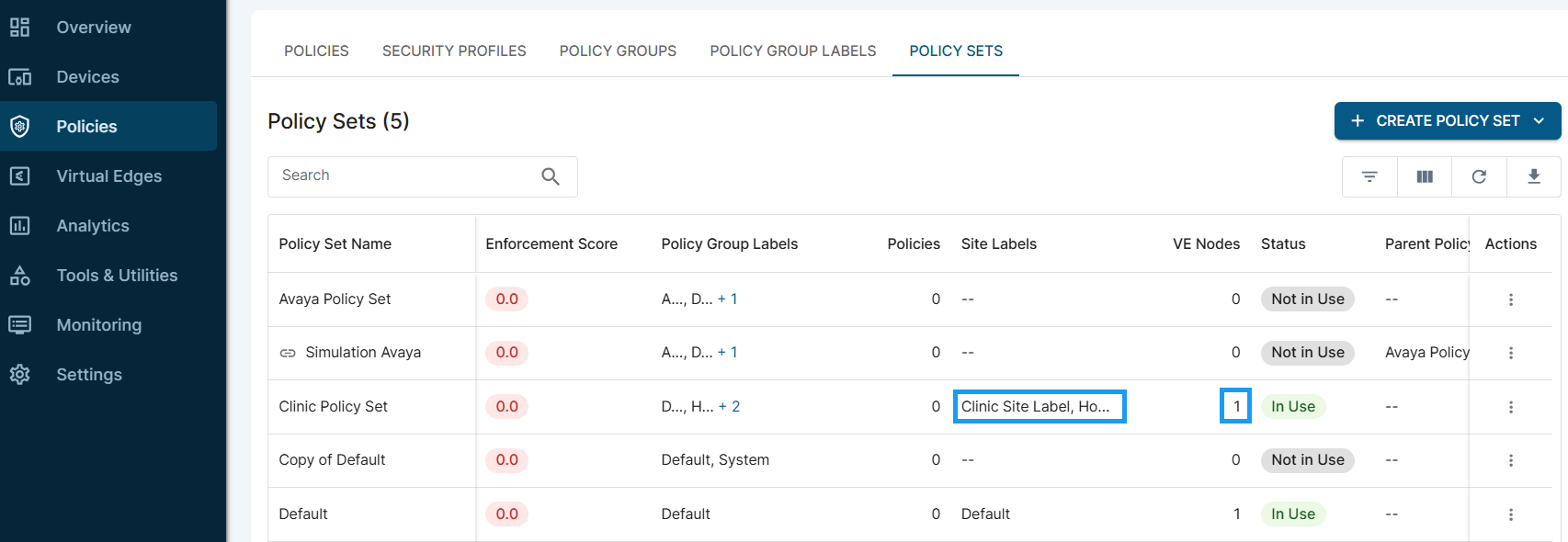
Task: Open actions menu for Default policy set
Action: click(1510, 514)
